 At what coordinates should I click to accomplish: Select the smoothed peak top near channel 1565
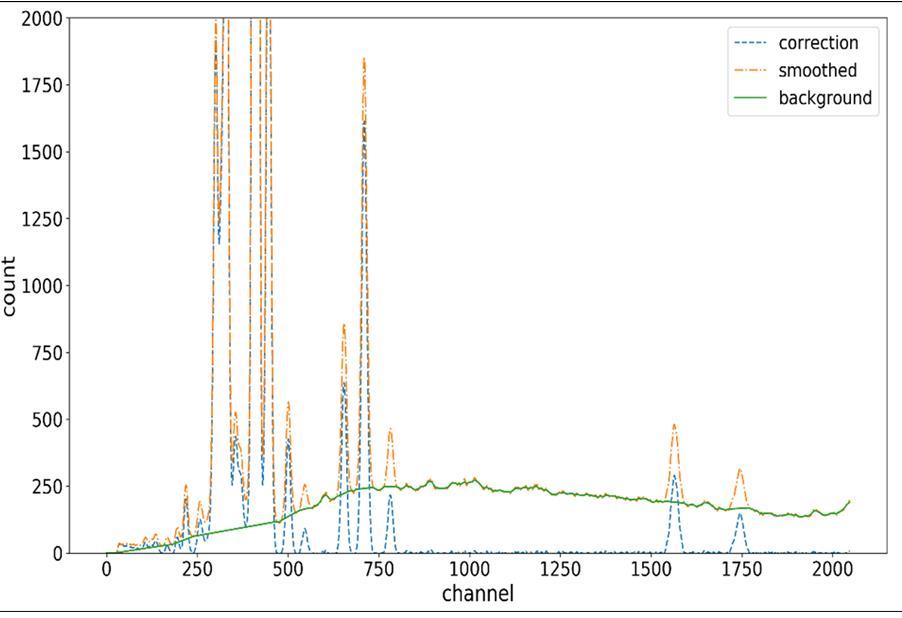(x=674, y=424)
